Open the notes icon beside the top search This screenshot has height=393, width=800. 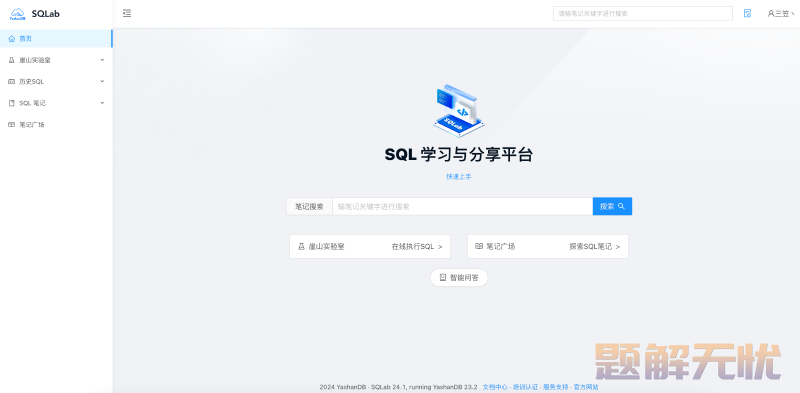point(747,14)
